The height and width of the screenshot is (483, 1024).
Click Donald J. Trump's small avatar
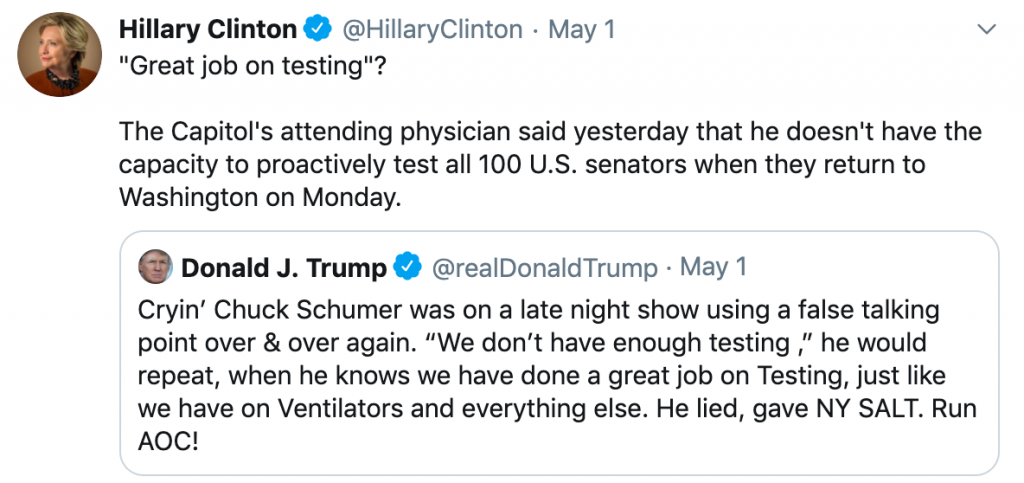point(155,267)
